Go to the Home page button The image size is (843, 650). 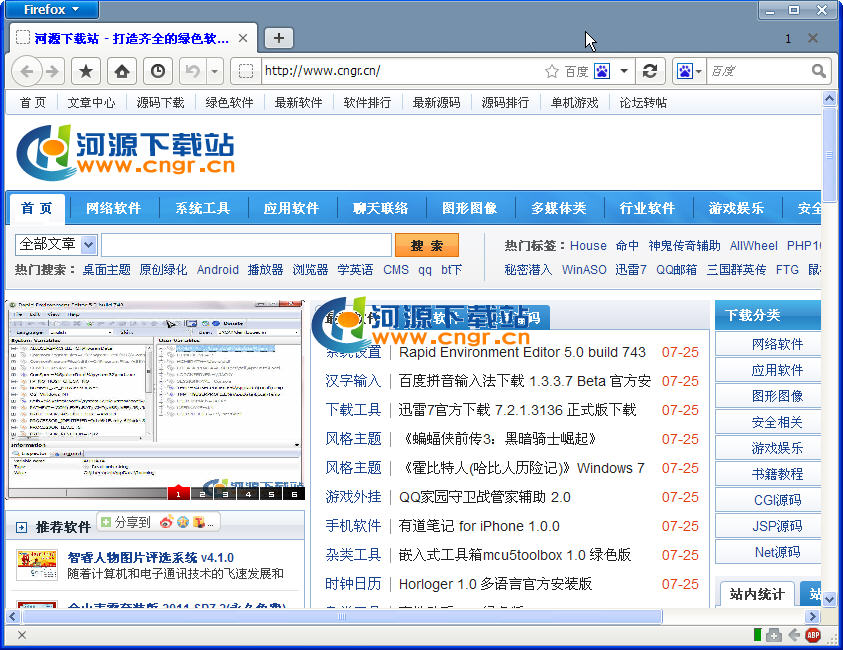122,71
